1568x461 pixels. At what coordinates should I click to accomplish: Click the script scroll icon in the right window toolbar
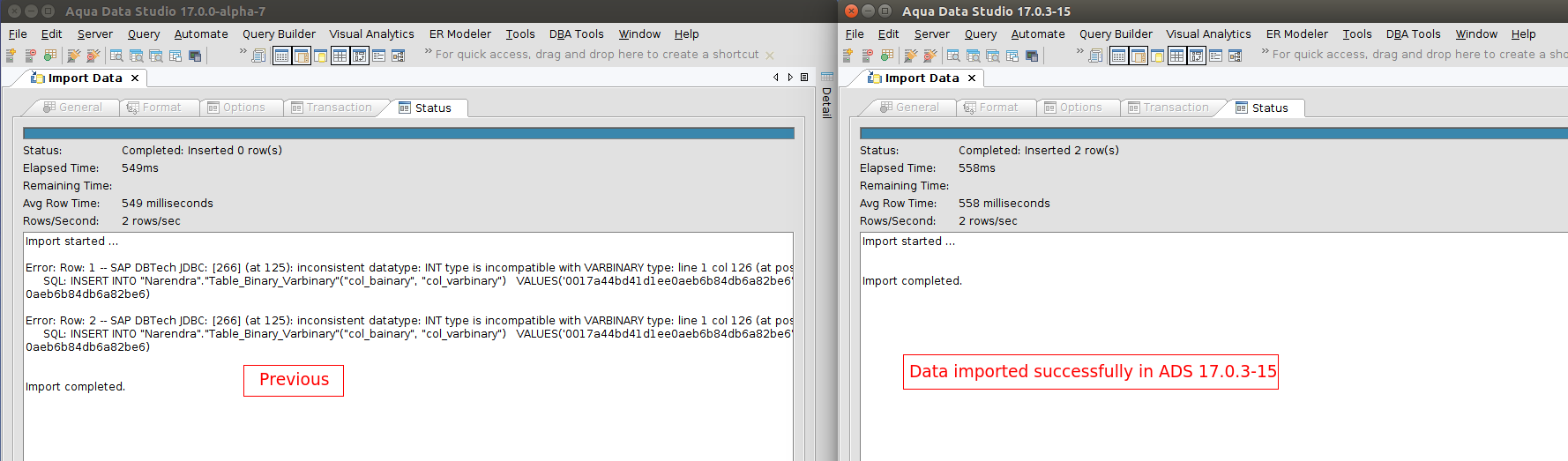tap(1095, 56)
